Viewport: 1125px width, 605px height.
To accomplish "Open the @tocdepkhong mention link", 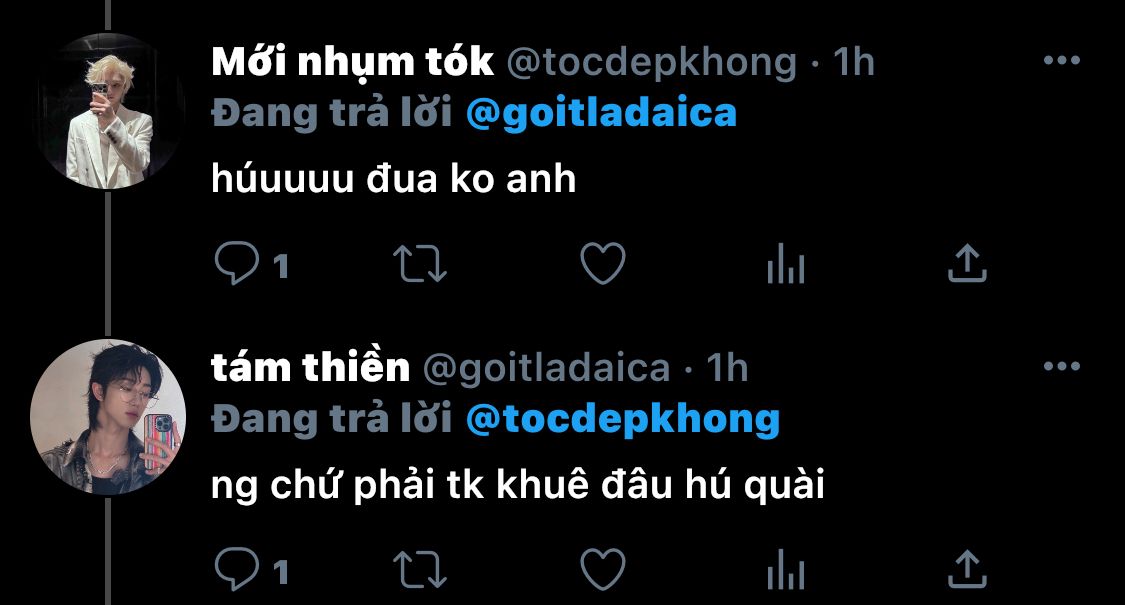I will coord(623,420).
